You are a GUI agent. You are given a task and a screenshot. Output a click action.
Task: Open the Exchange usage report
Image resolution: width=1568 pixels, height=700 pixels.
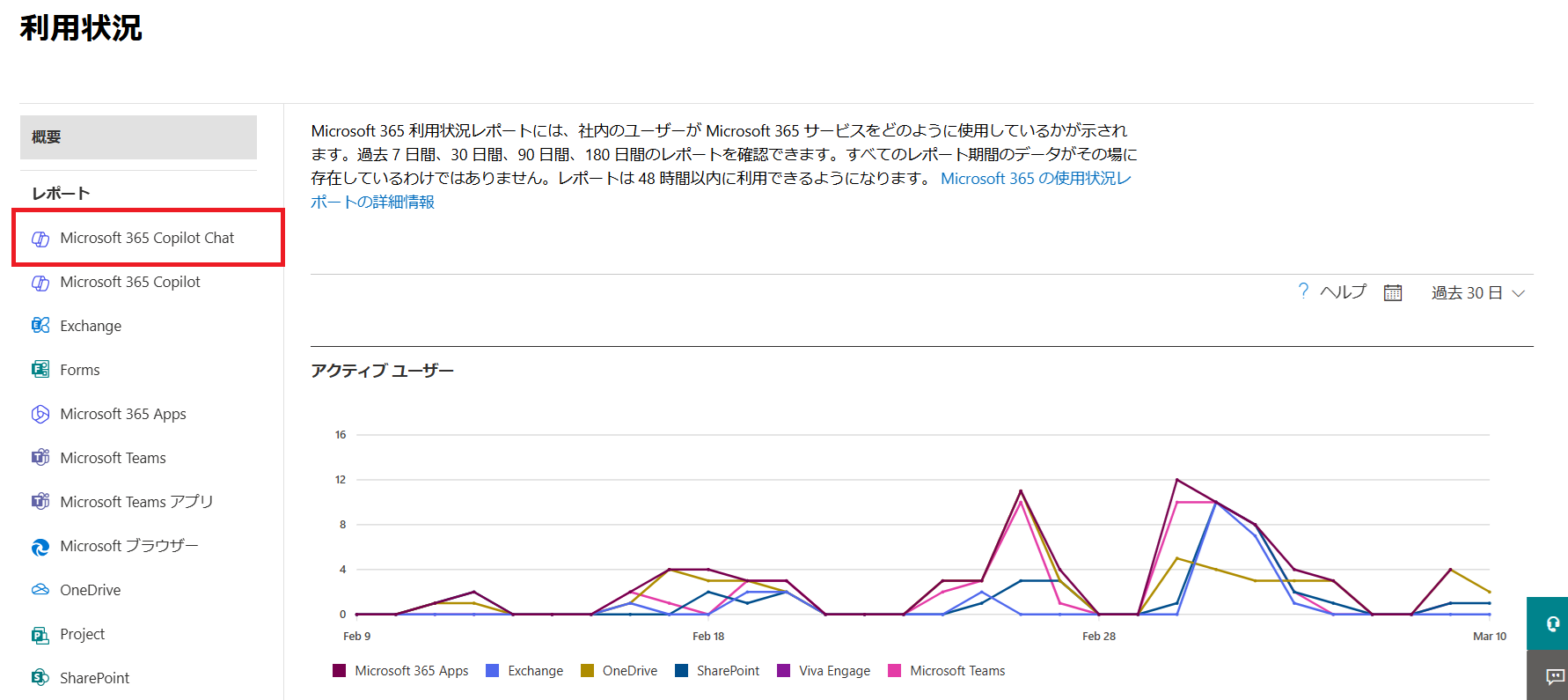coord(91,326)
